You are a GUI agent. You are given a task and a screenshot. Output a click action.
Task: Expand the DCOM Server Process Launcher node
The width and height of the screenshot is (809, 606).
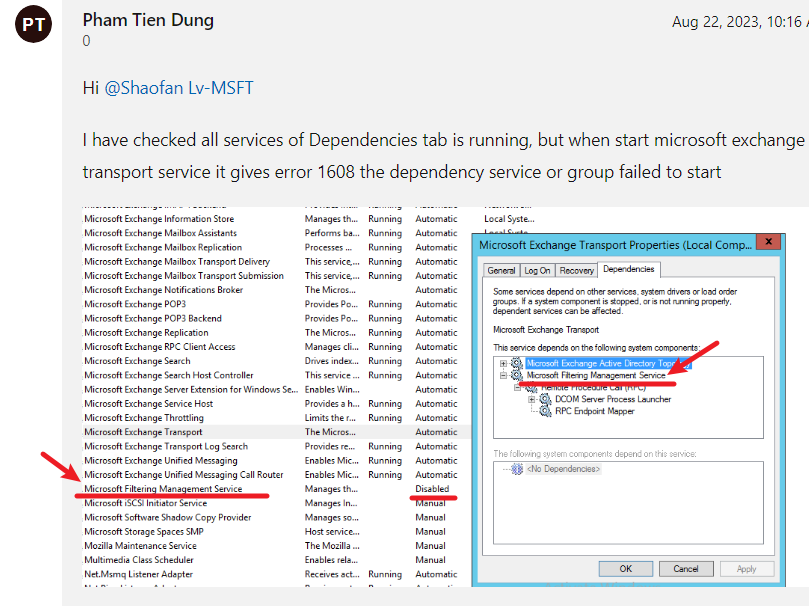[x=531, y=399]
